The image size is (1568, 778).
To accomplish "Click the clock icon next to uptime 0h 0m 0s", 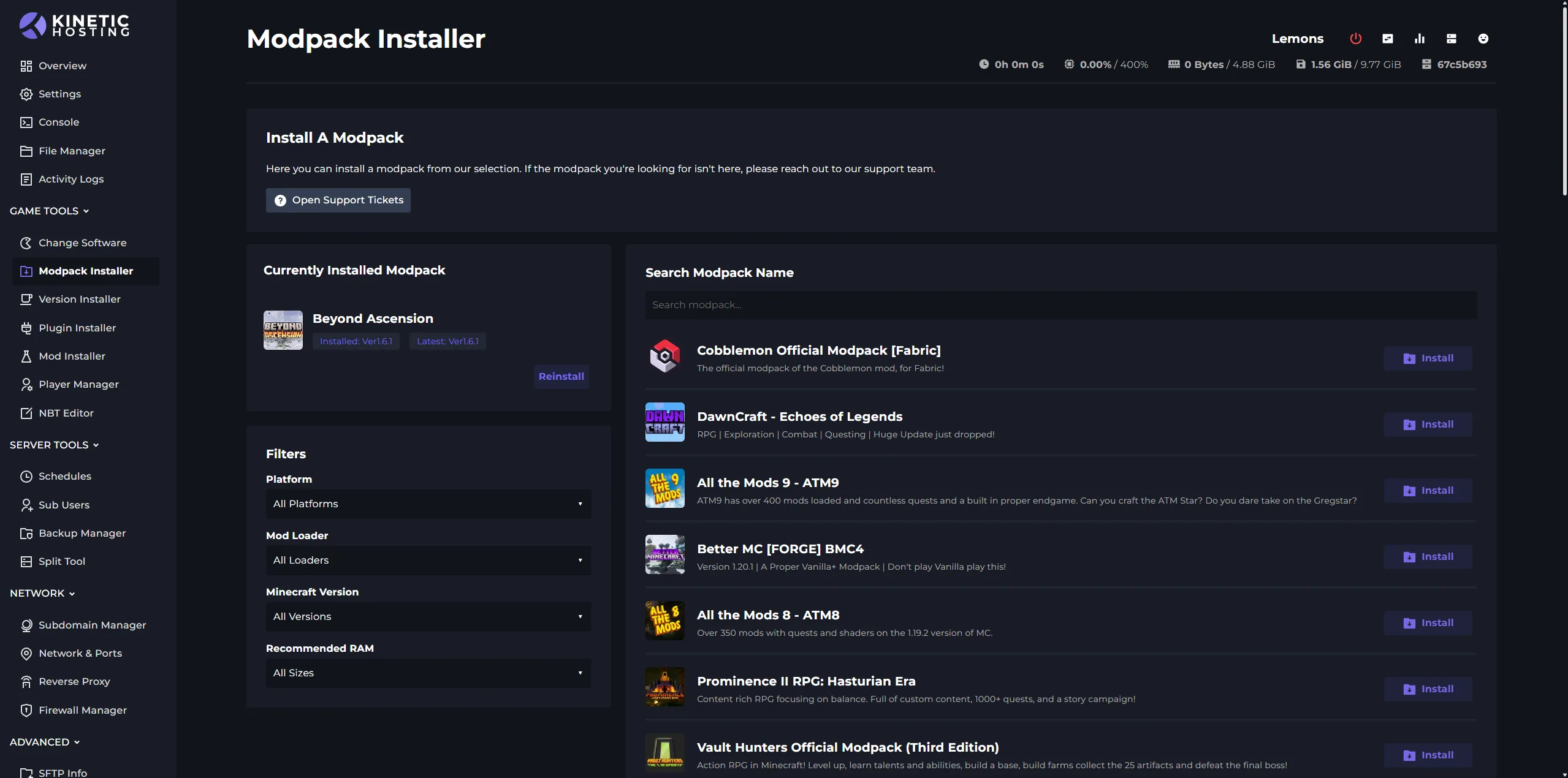I will (984, 64).
